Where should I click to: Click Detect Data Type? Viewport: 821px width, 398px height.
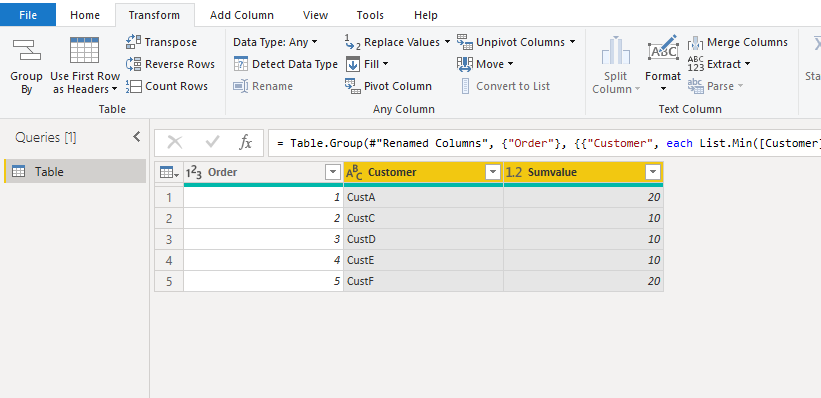point(285,64)
